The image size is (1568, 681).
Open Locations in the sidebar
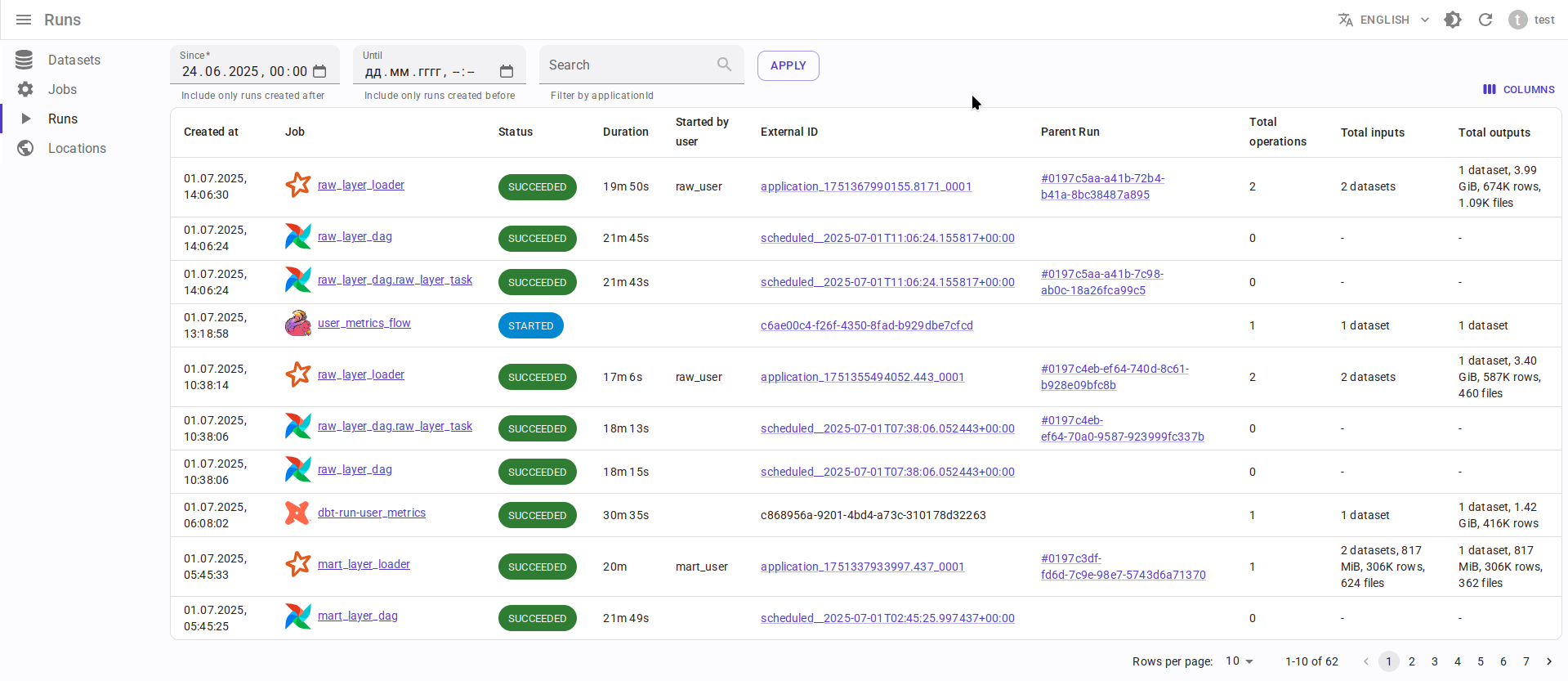pyautogui.click(x=77, y=148)
